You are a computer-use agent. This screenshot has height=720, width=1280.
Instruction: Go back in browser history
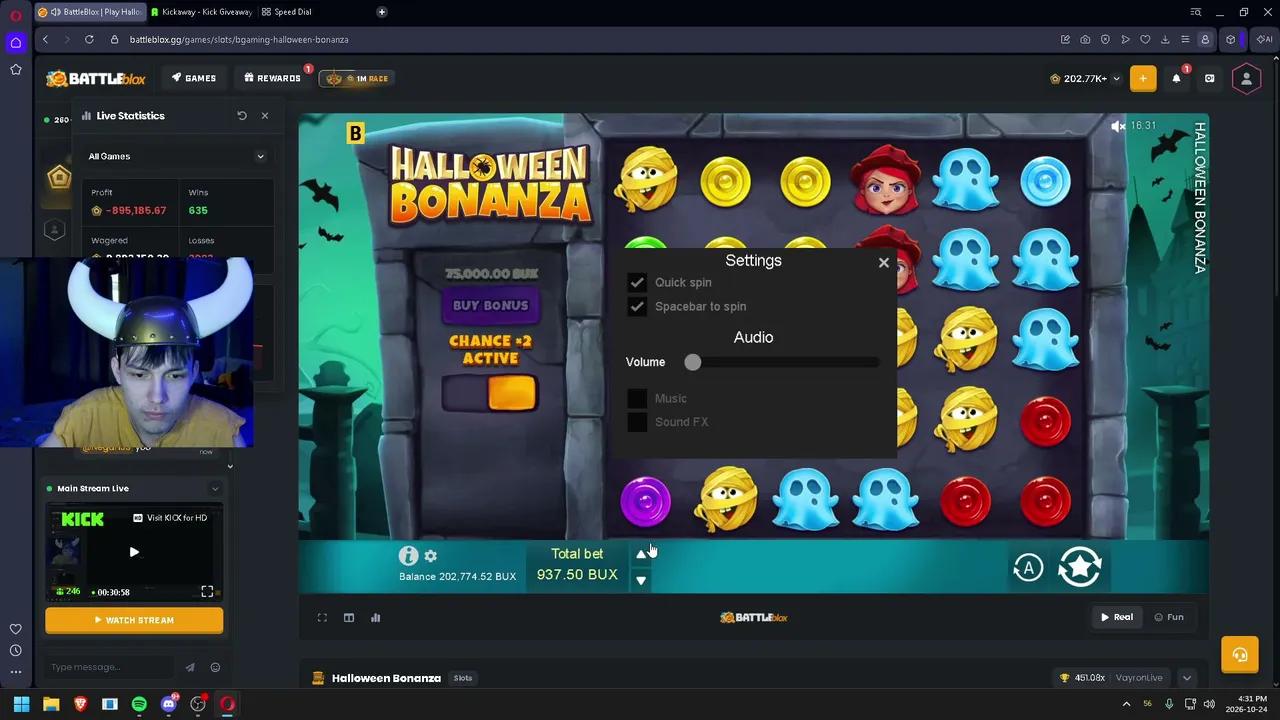point(45,39)
